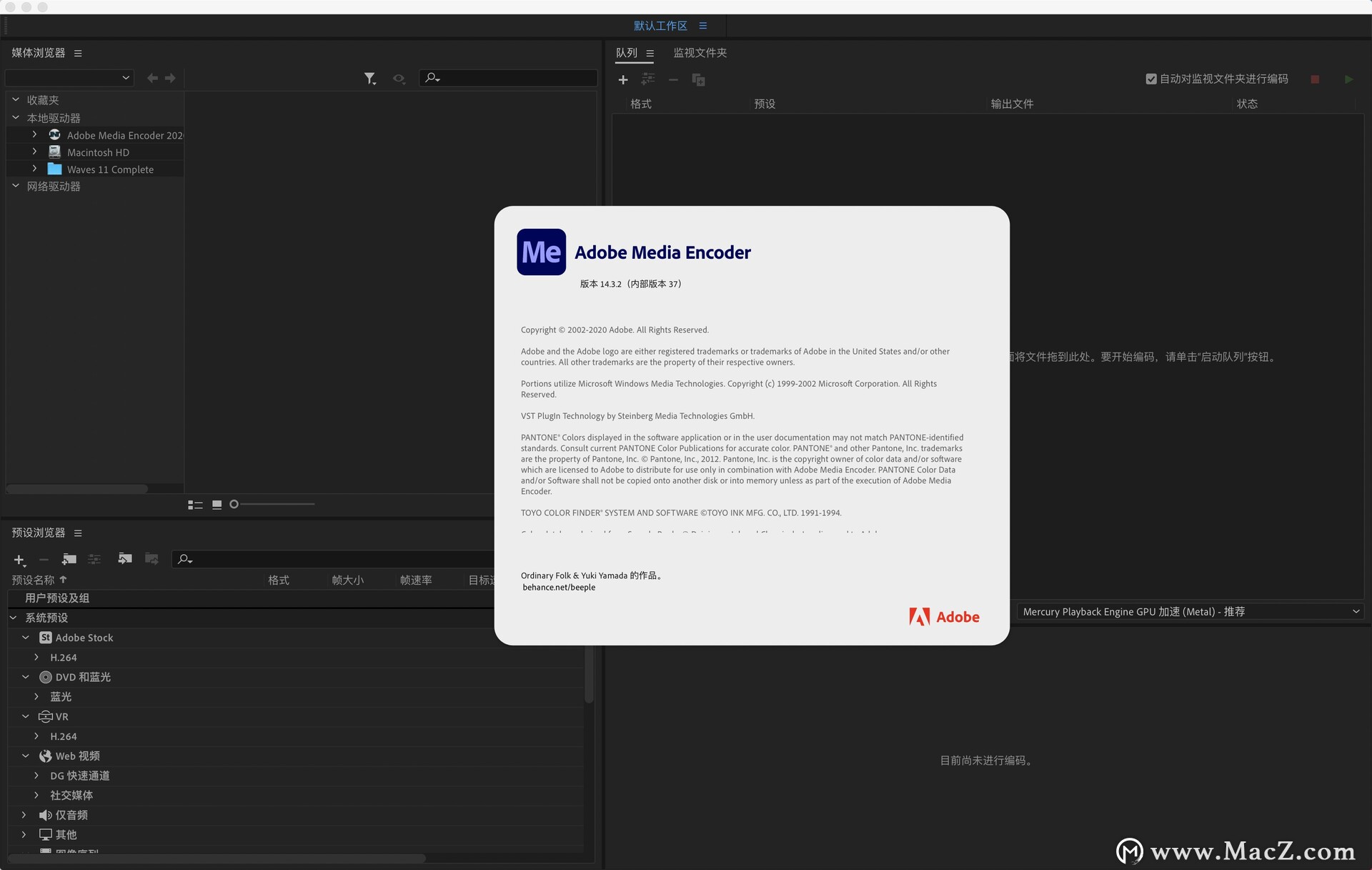Toggle the ingest settings icon in Media Browser
Screen dimensions: 1372x870
click(399, 79)
